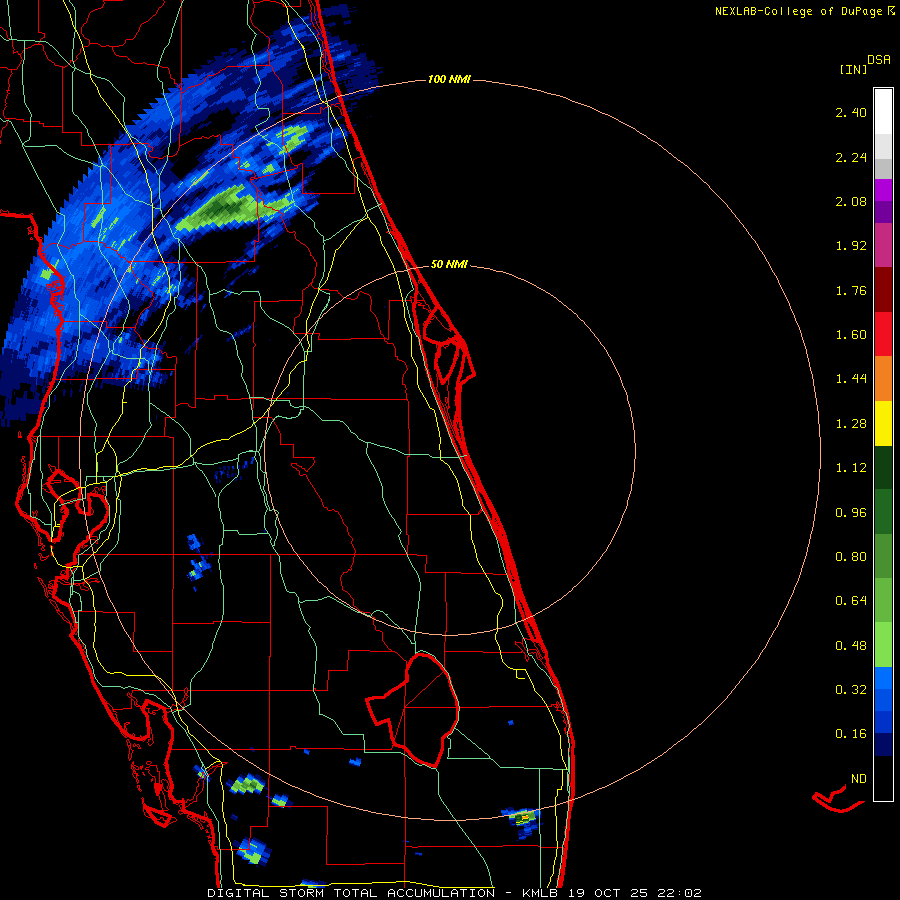Select the 1.76 legend value
The width and height of the screenshot is (900, 900).
click(851, 290)
